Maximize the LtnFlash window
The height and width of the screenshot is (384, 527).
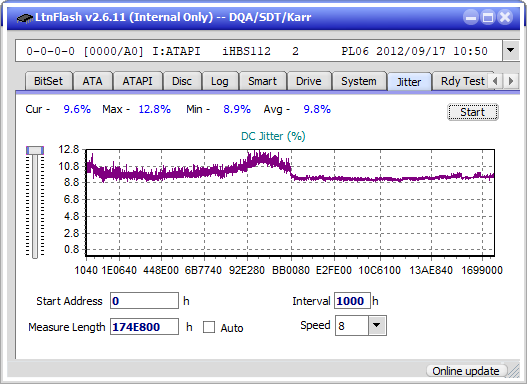point(488,17)
